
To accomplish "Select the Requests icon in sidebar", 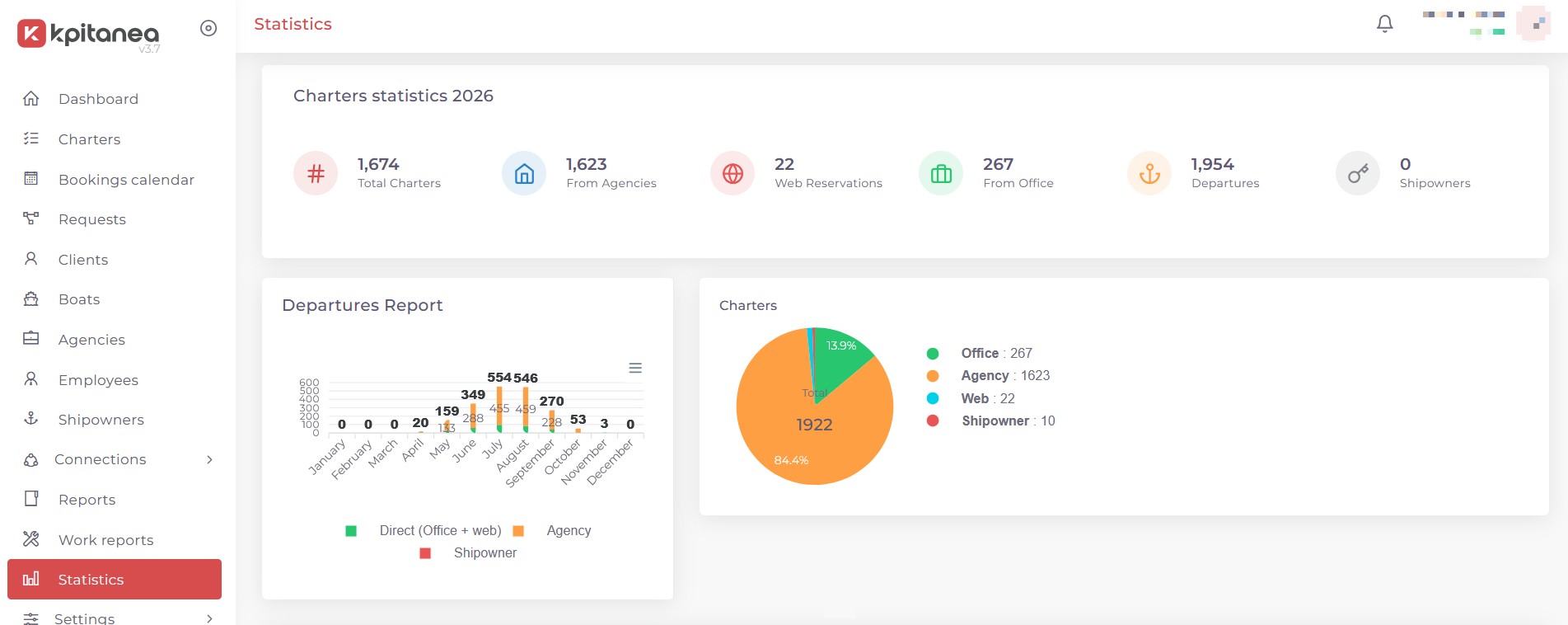I will pos(31,219).
